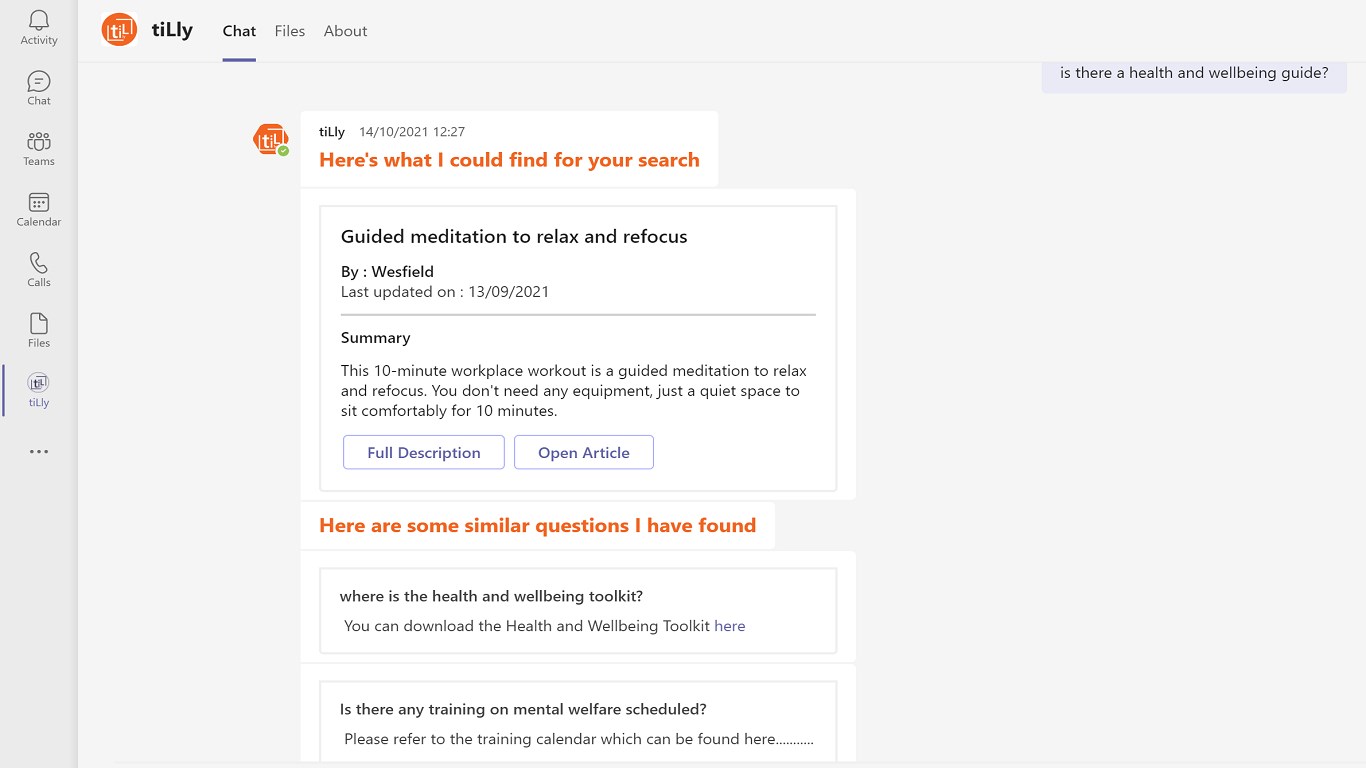The image size is (1366, 768).
Task: Click the 'Guided meditation to relax and refocus' title
Action: coord(514,237)
